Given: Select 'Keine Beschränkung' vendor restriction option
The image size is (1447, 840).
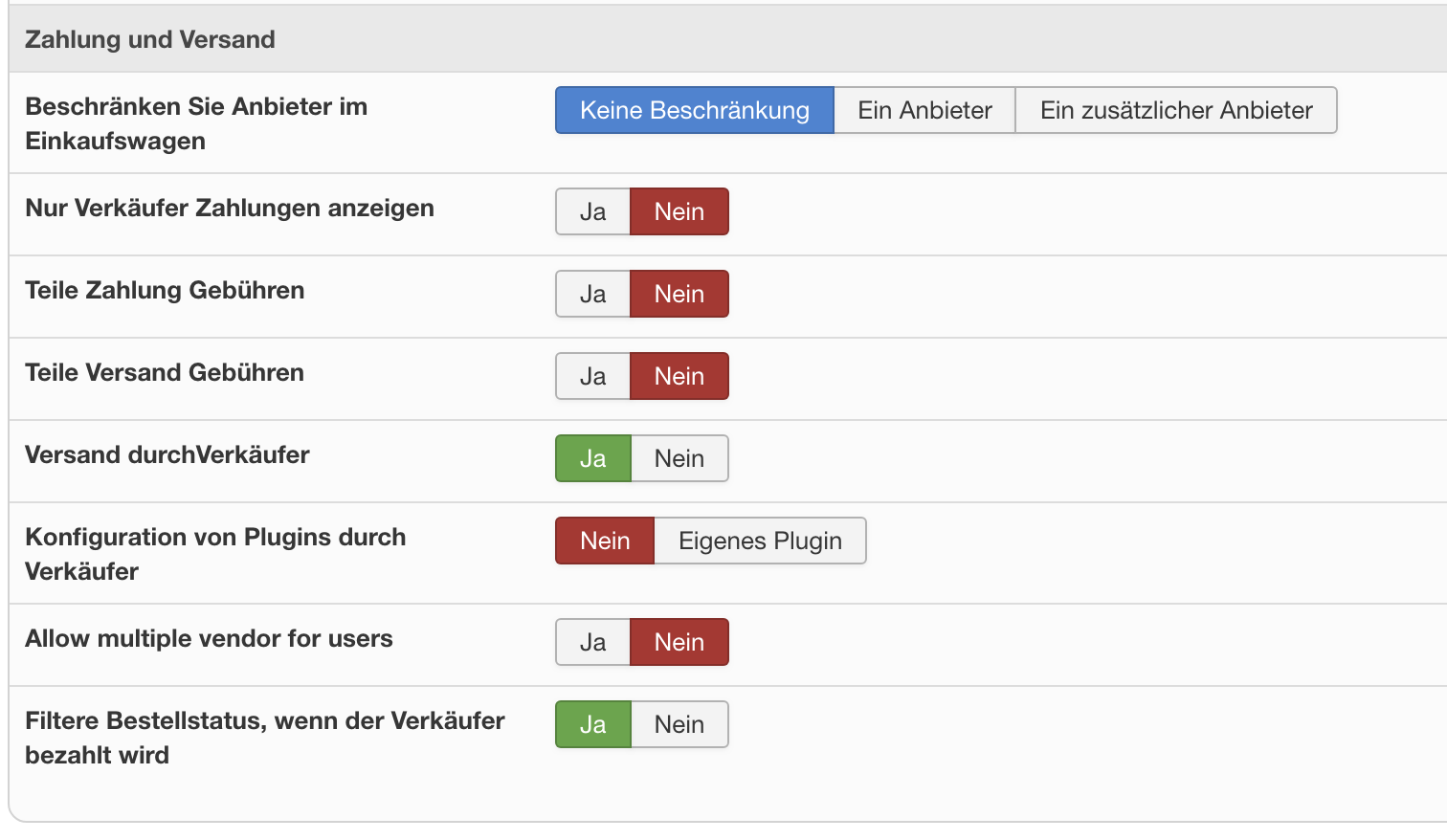Looking at the screenshot, I should click(695, 110).
